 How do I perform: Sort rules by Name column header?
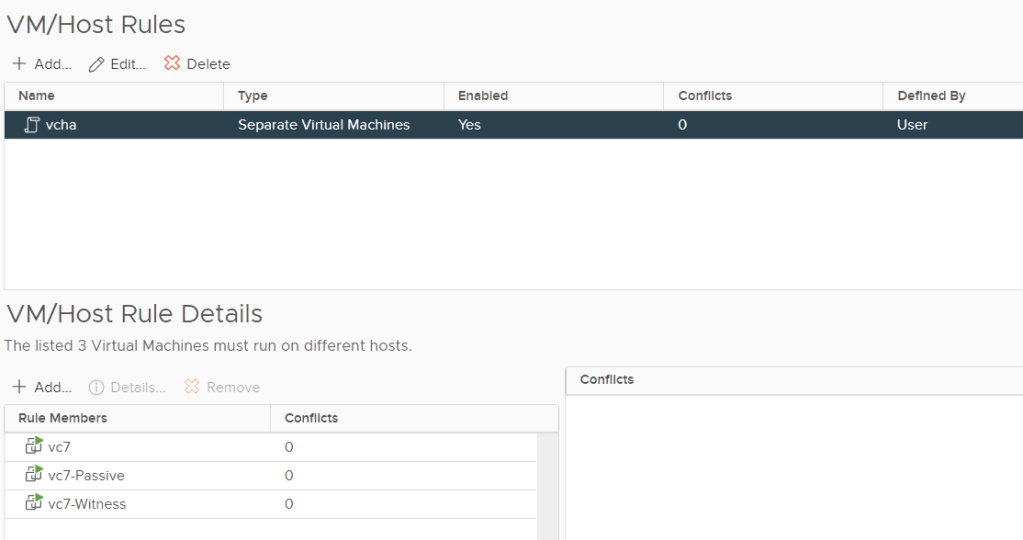point(37,96)
